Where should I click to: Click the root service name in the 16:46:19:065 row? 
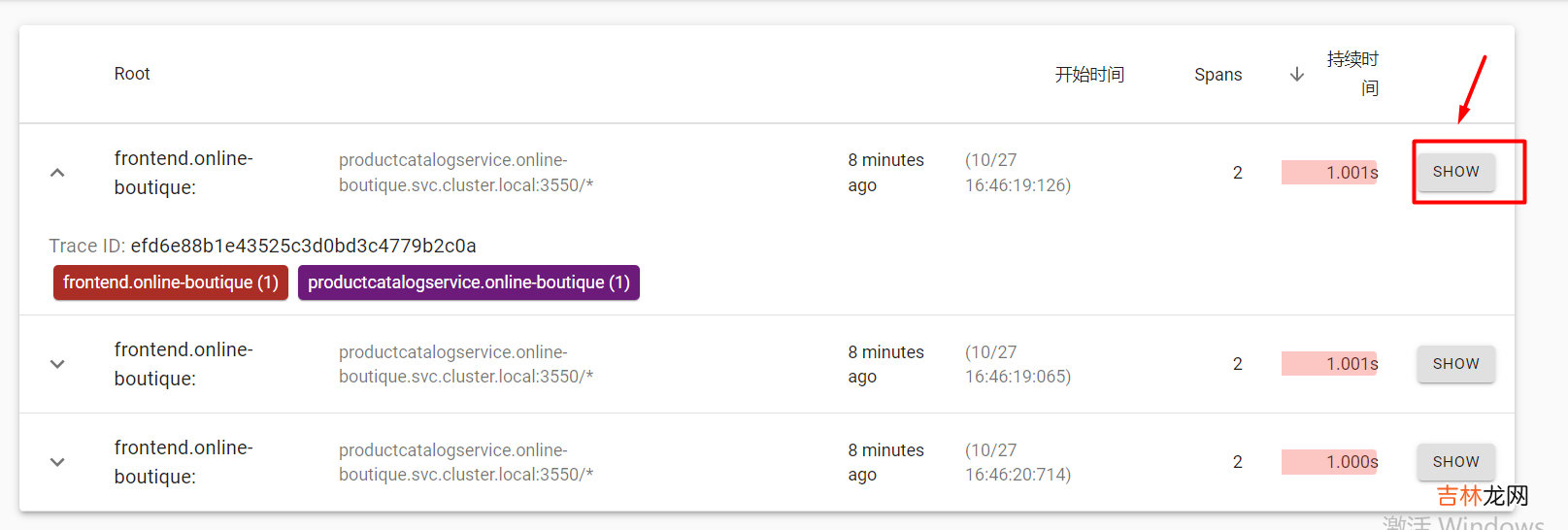pos(183,364)
